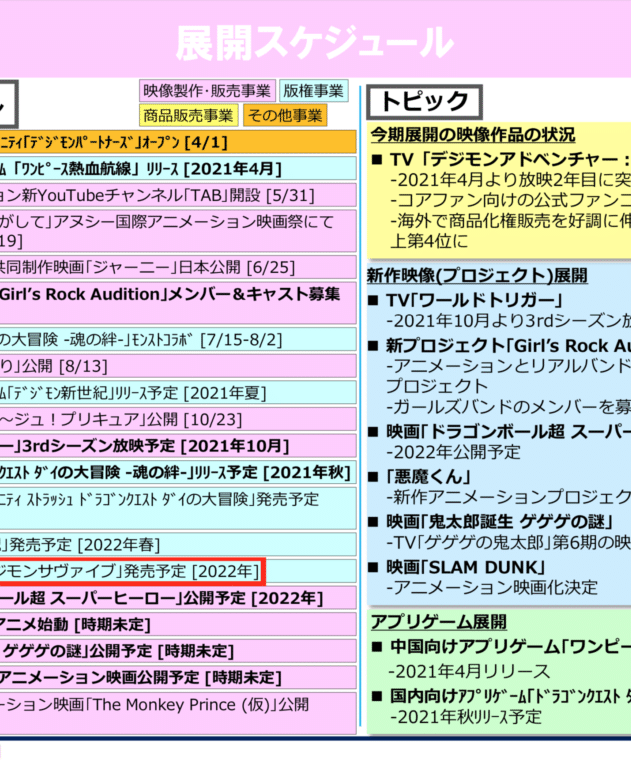Click the TV「ゲゲゲの鬼太郎」第6期 line

click(x=508, y=542)
